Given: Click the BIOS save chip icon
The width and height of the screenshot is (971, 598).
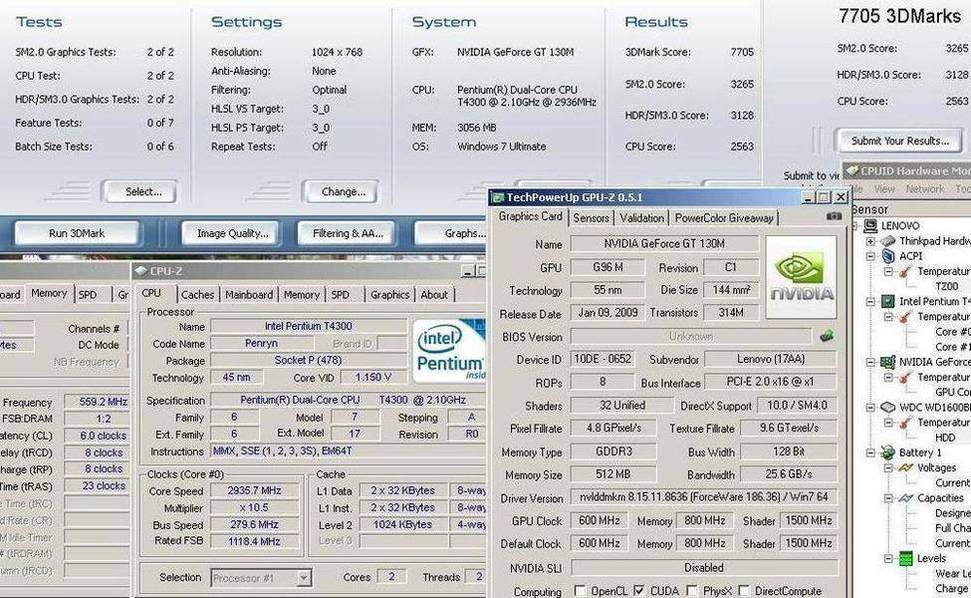Looking at the screenshot, I should (826, 337).
